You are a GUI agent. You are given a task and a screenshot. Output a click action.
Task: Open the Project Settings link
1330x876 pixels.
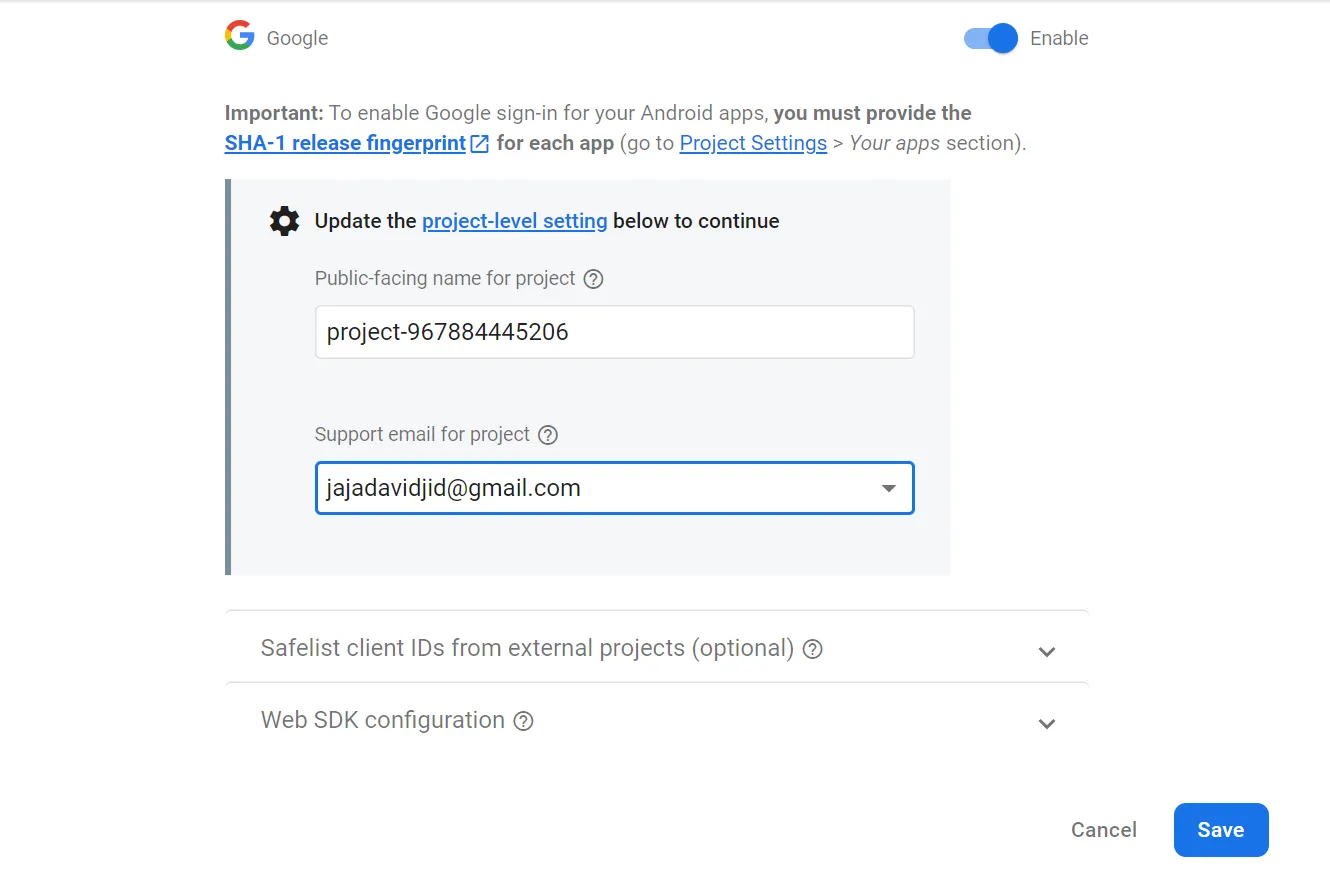[x=753, y=142]
